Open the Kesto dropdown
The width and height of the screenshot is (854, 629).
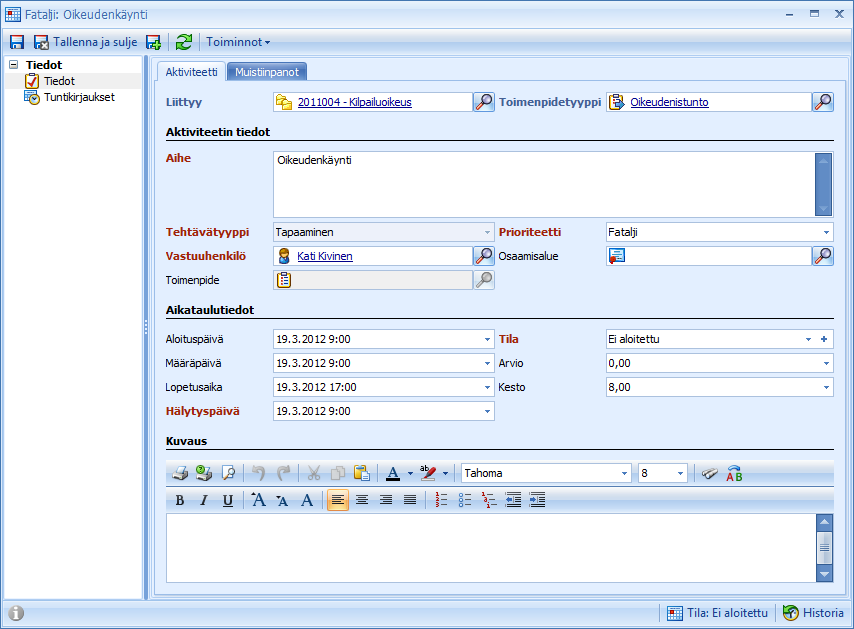click(x=826, y=387)
